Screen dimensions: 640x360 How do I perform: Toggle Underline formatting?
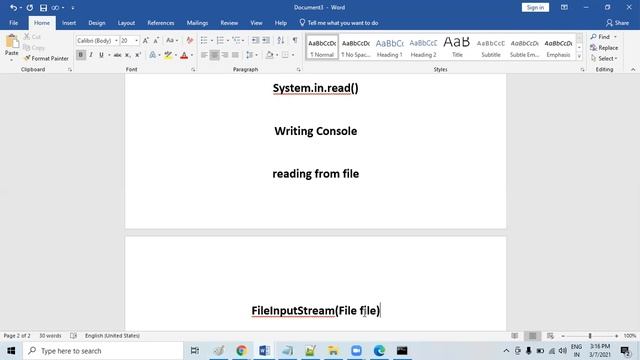pos(101,55)
